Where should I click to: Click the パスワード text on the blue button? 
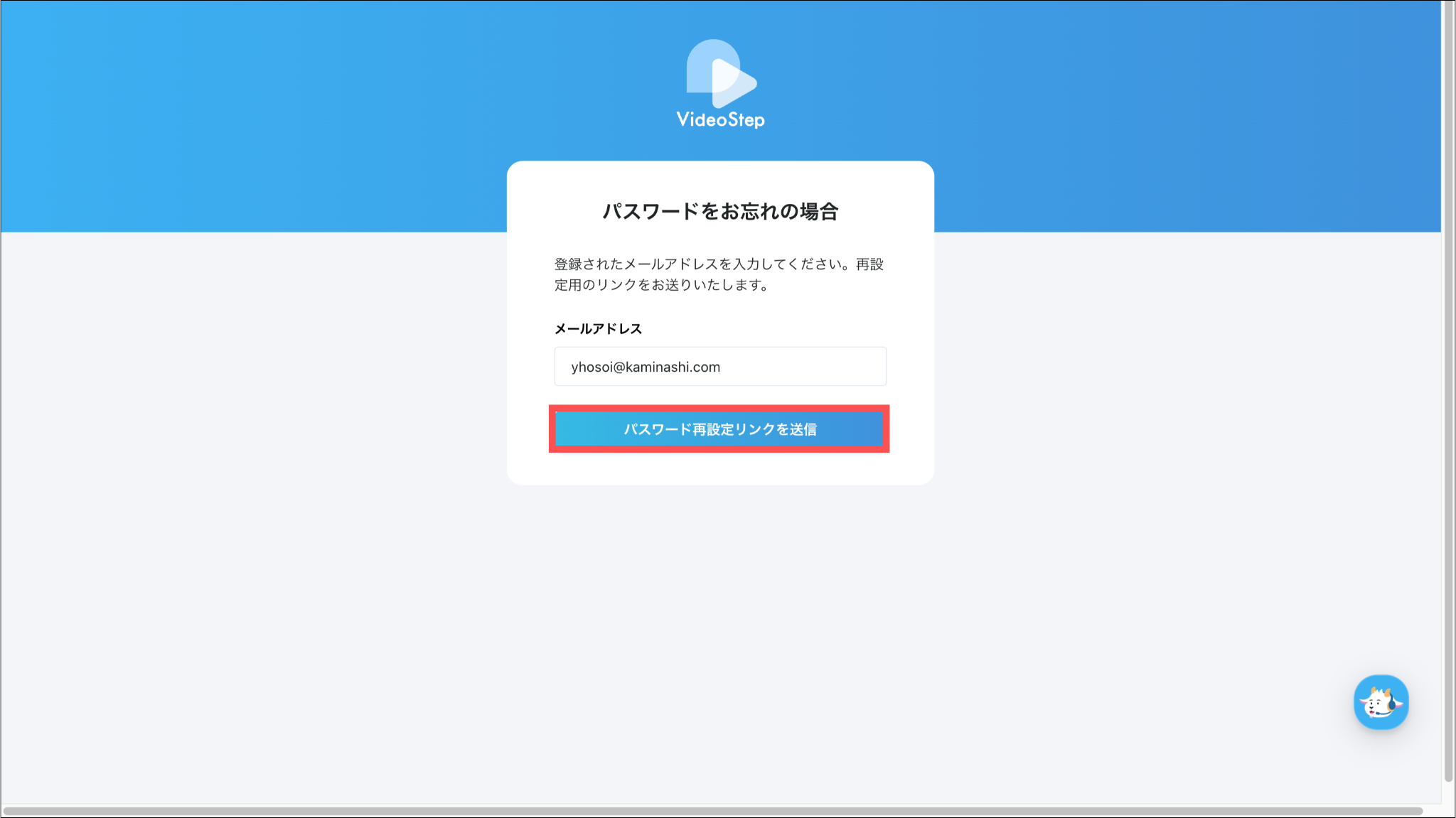[658, 429]
